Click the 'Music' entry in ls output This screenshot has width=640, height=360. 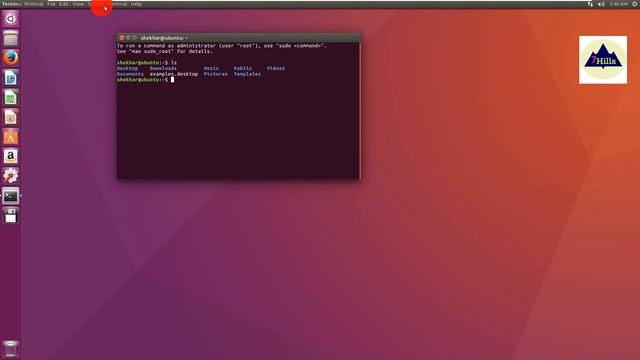coord(211,68)
